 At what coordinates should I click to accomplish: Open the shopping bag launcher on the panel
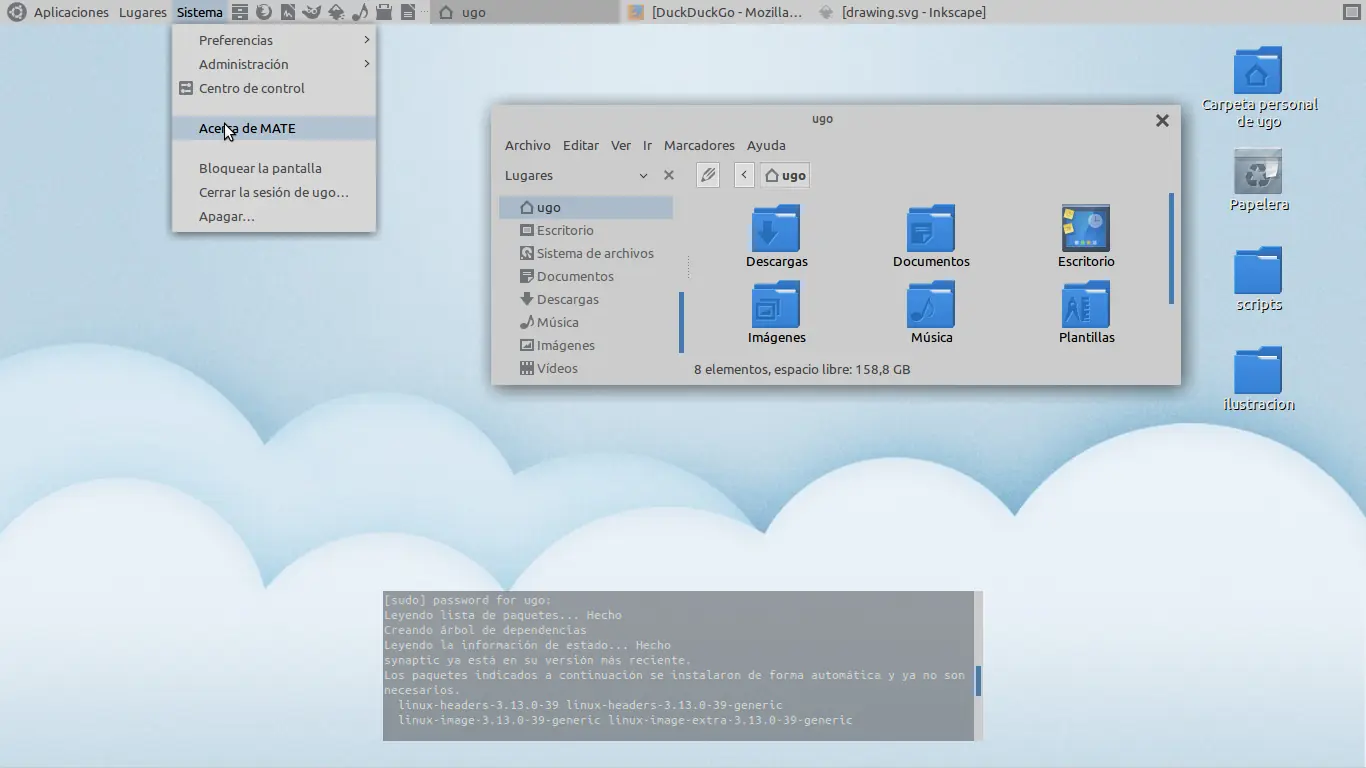(x=384, y=12)
